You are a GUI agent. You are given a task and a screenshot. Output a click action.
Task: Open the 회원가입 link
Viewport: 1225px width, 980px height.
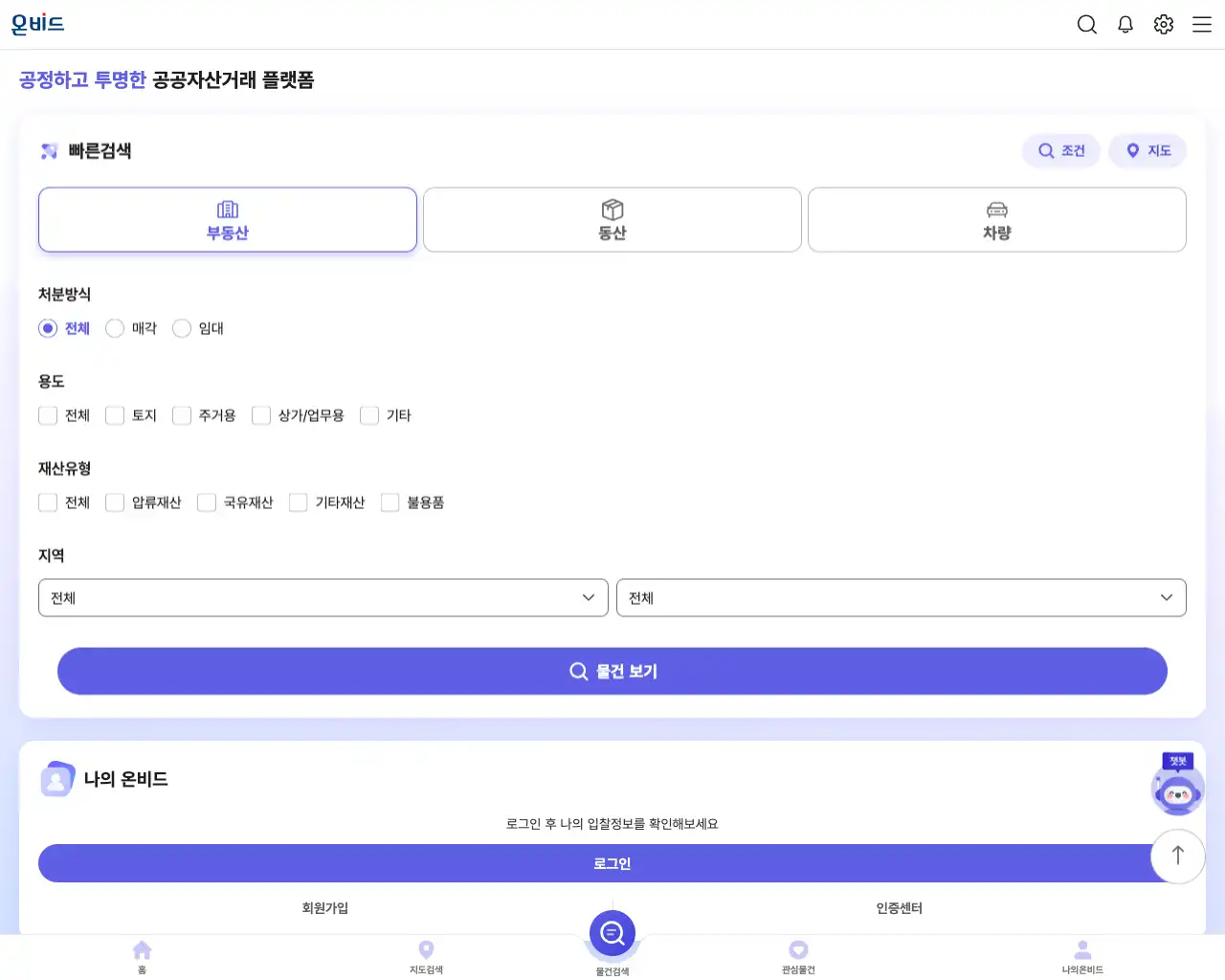pos(325,908)
